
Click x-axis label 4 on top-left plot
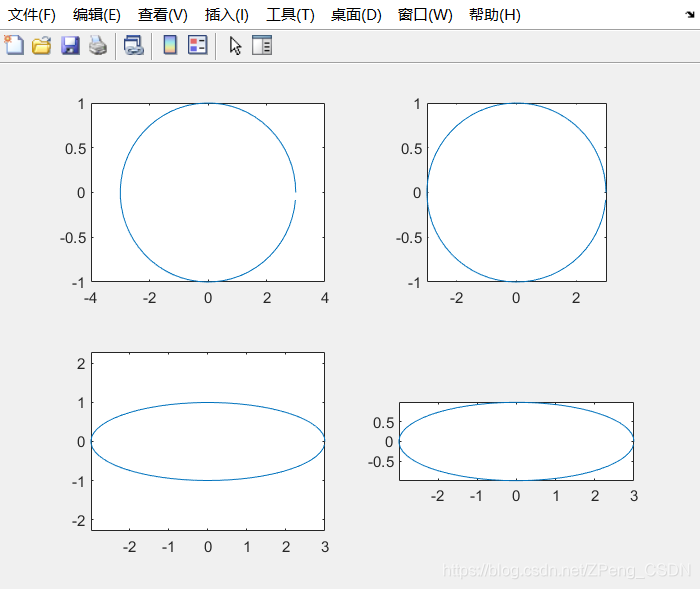pyautogui.click(x=325, y=298)
